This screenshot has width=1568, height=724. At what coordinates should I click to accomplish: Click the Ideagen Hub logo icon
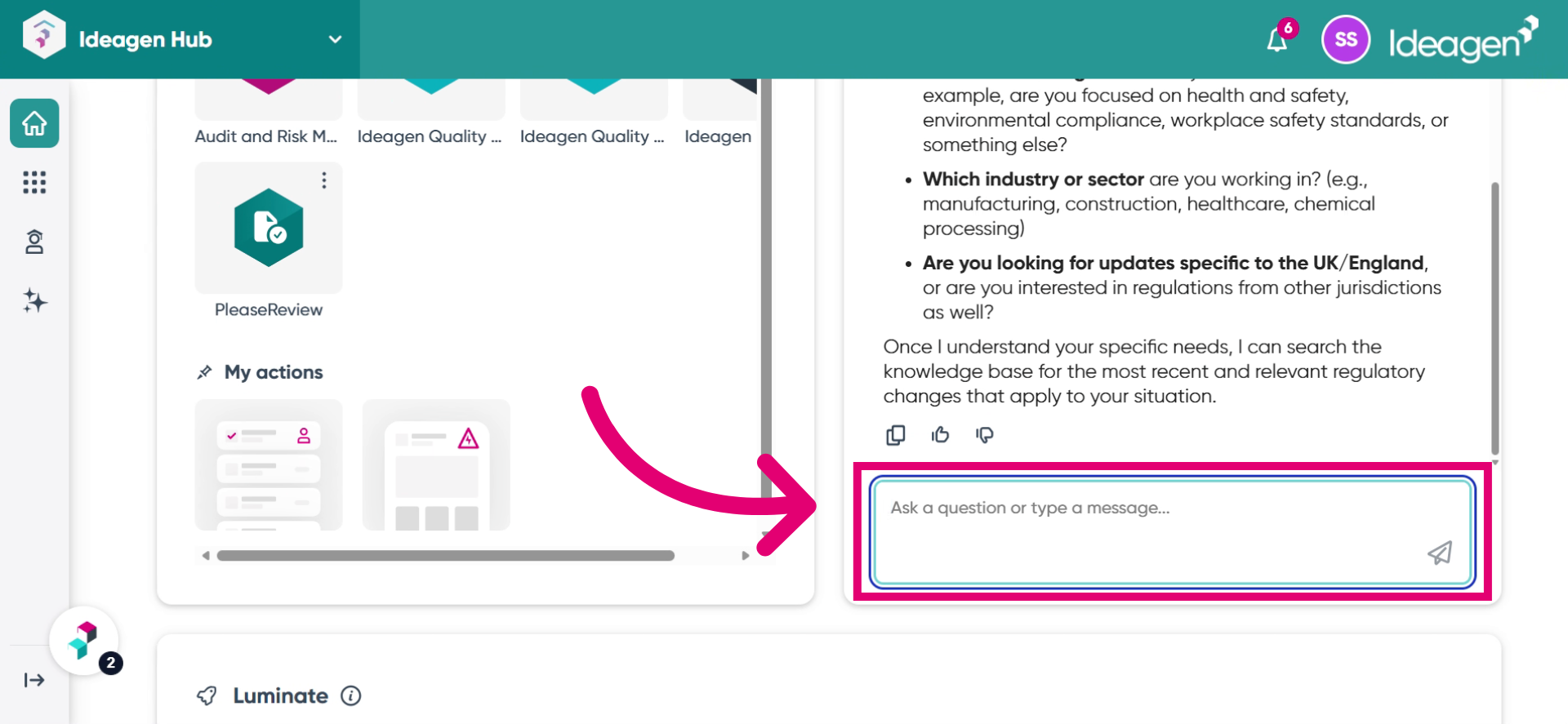pyautogui.click(x=43, y=35)
